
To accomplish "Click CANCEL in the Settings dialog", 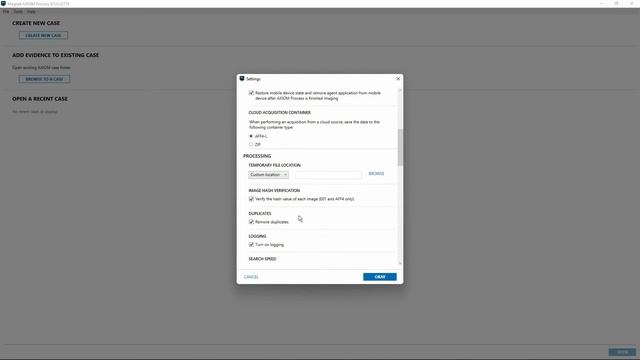I will click(x=251, y=277).
